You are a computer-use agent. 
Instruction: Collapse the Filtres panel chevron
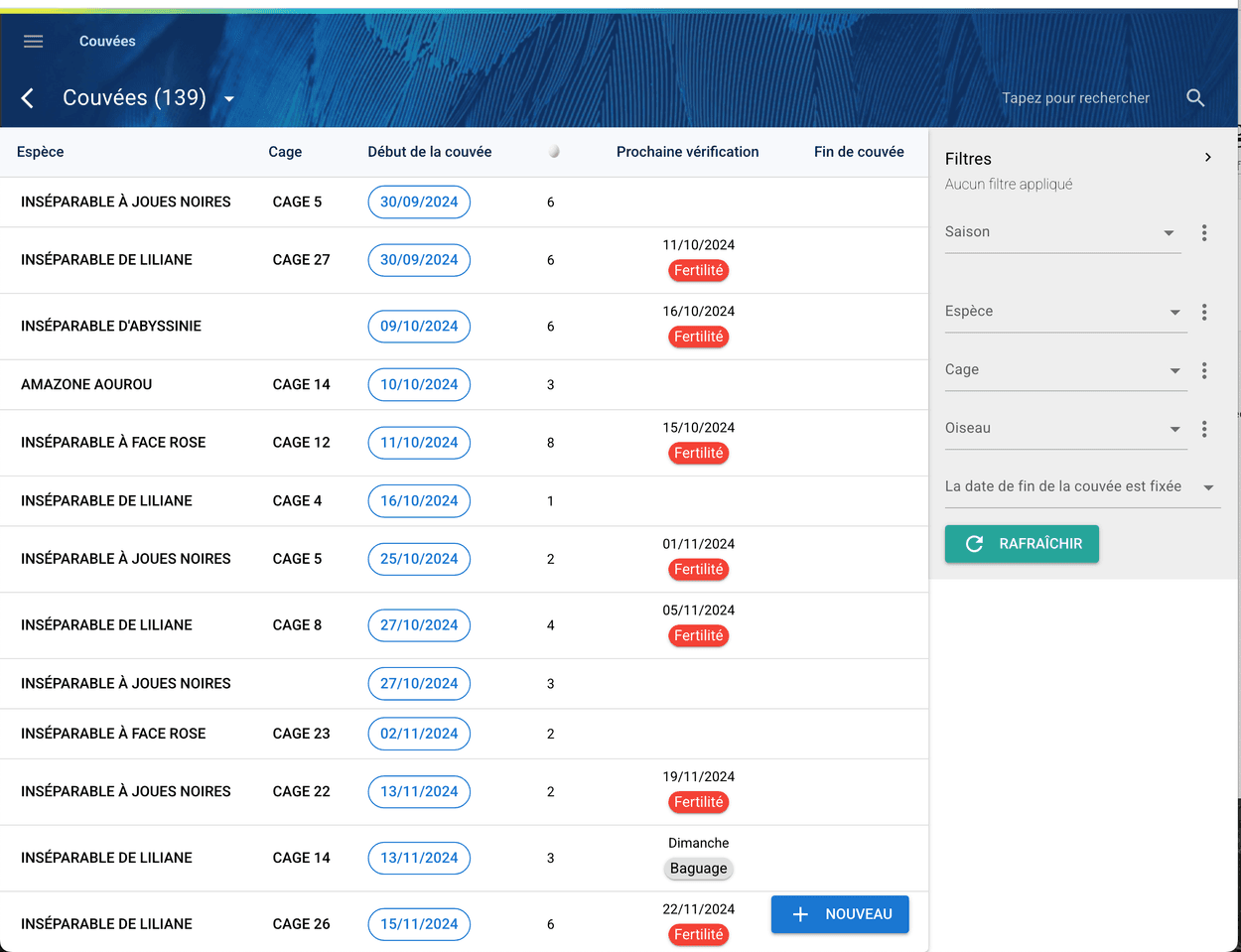tap(1207, 158)
